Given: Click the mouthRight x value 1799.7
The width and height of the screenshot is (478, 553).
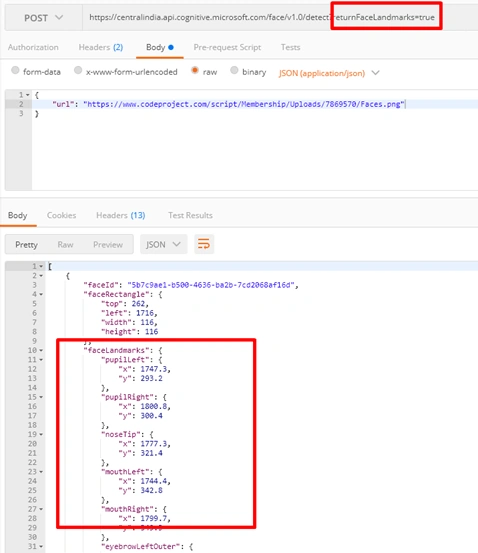Looking at the screenshot, I should [153, 519].
